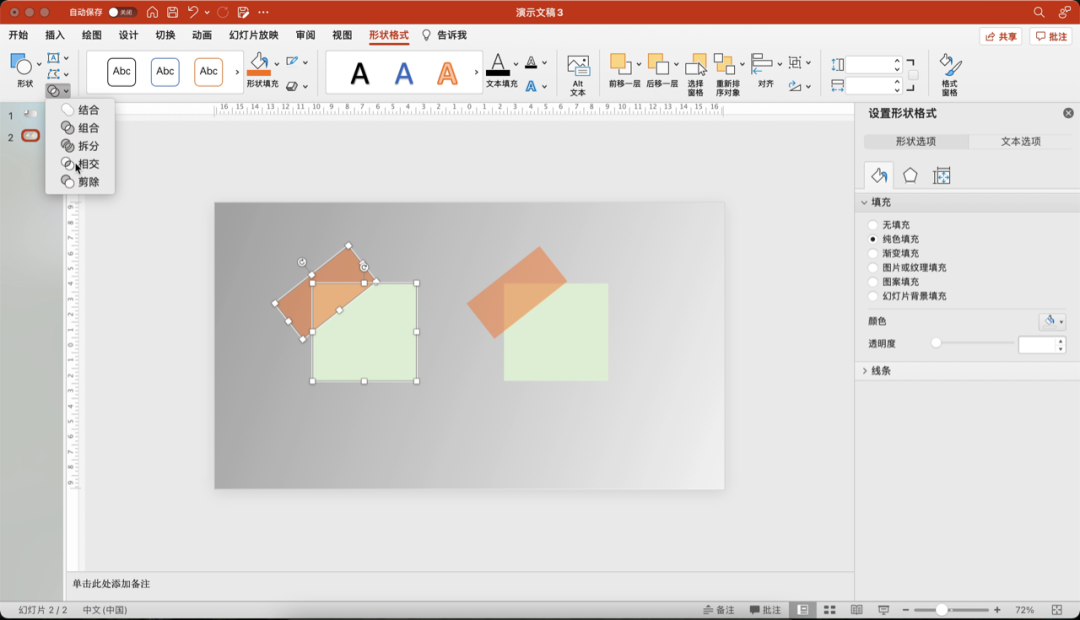1080x620 pixels.
Task: Choose Union in merge shapes menu
Action: coord(80,110)
